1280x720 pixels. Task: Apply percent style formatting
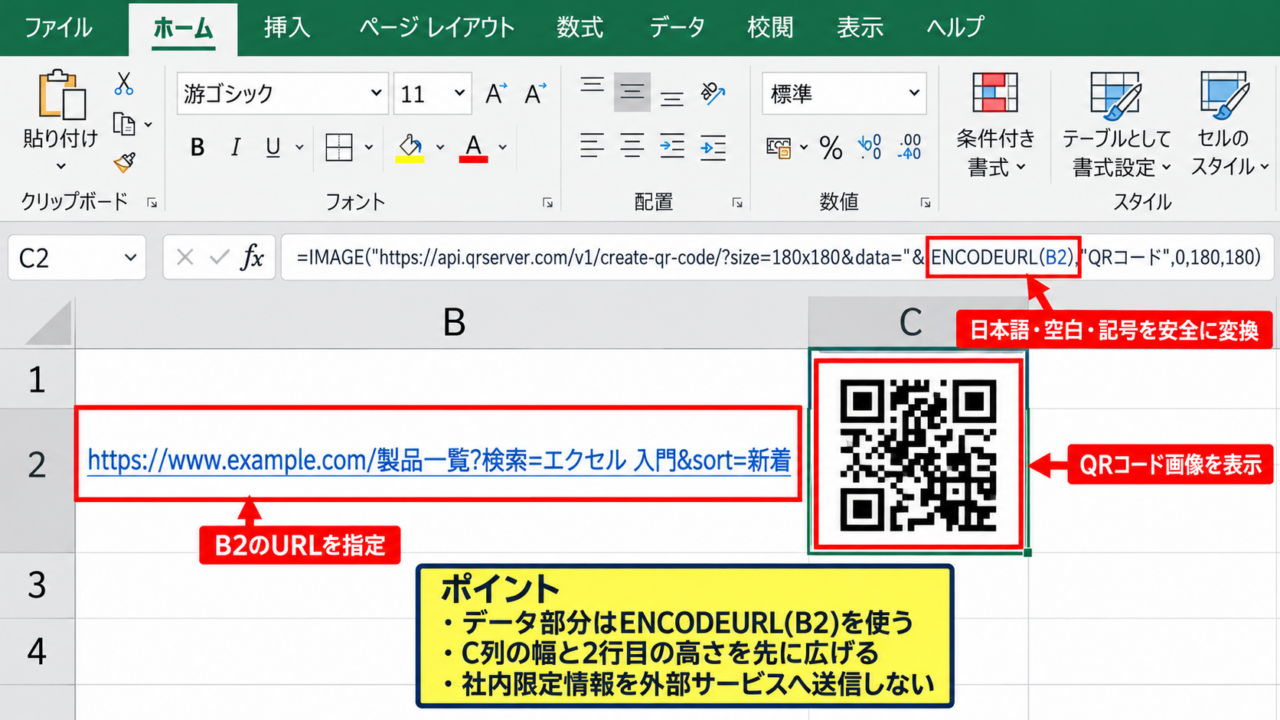pos(831,148)
